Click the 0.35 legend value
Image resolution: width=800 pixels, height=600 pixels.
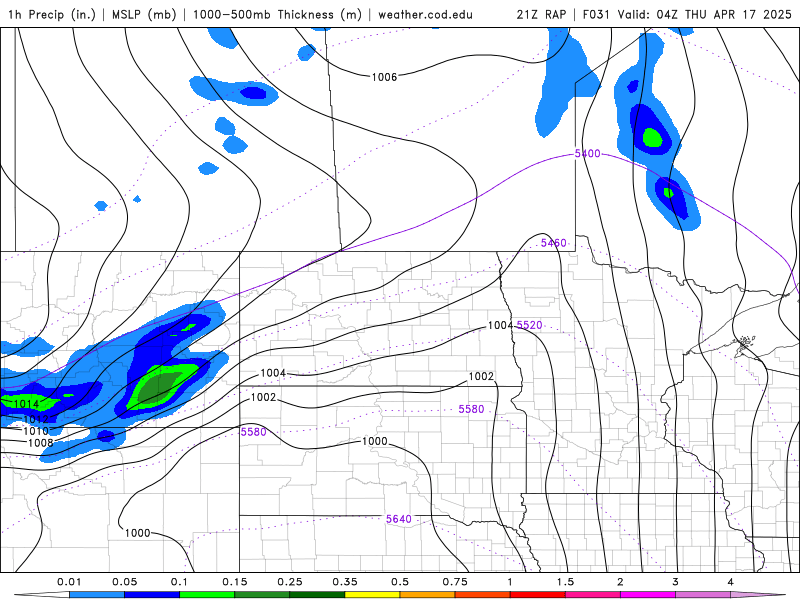pyautogui.click(x=345, y=582)
